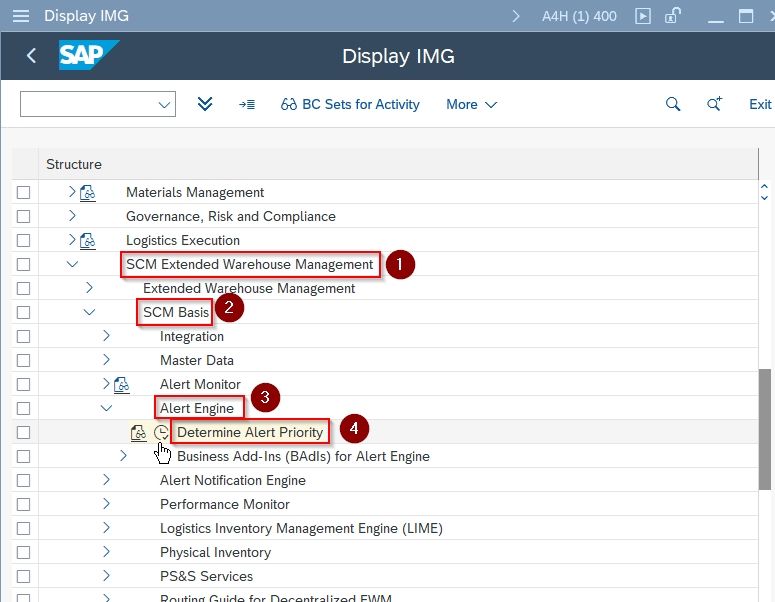
Task: Expand the Master Data node
Action: [x=106, y=360]
